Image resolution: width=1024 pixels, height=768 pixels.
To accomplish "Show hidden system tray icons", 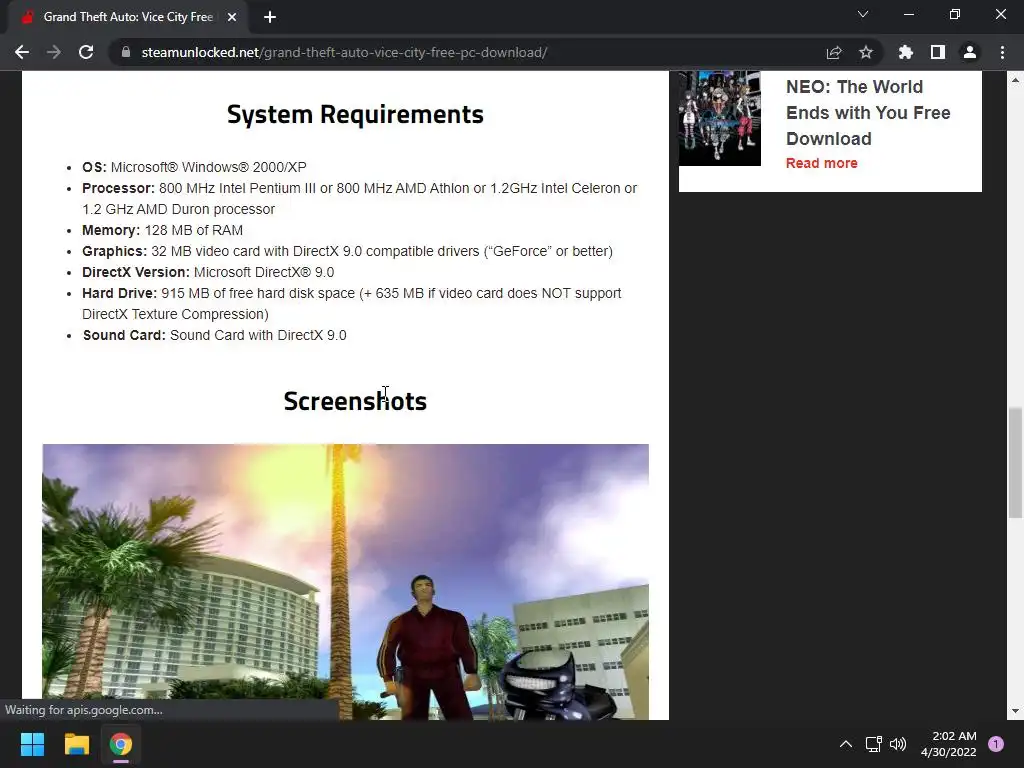I will point(846,744).
